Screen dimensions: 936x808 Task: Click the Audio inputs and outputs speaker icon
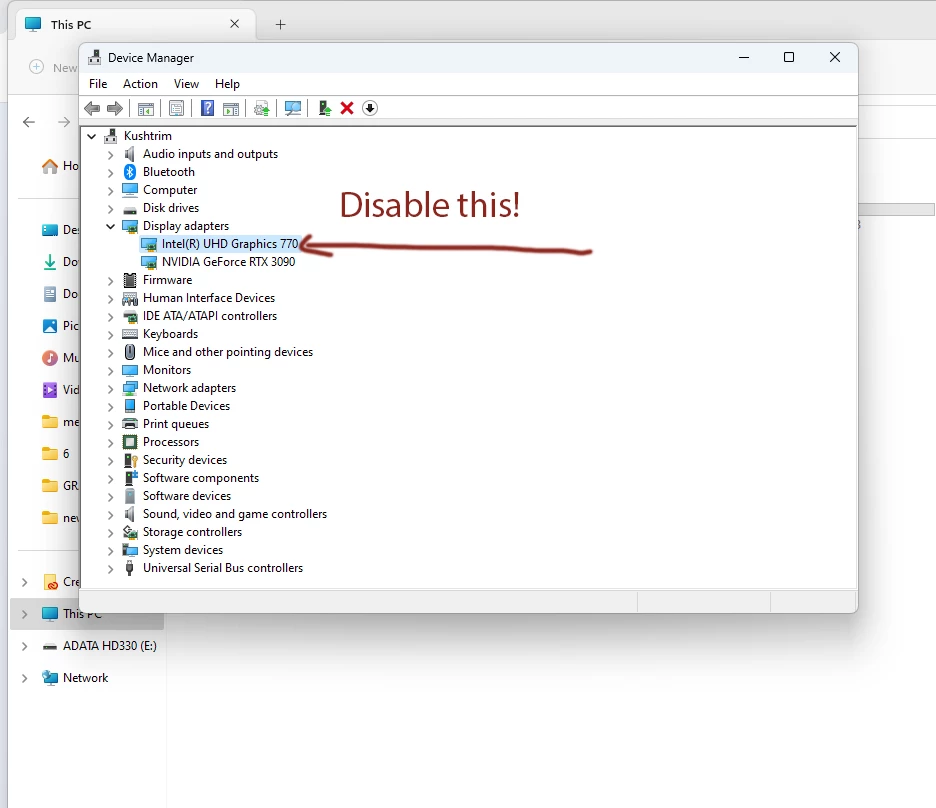pos(130,154)
